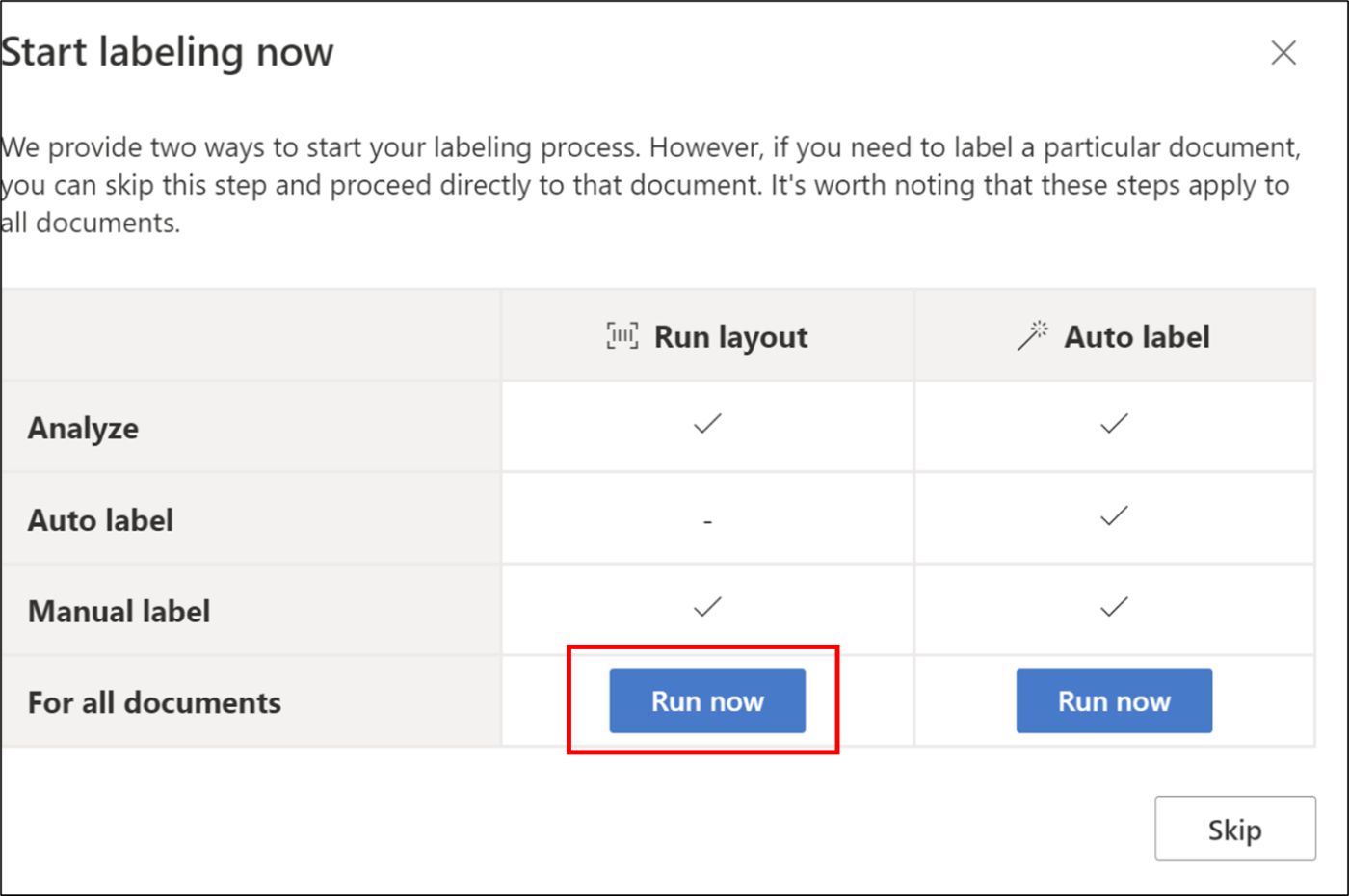Click the Analyze checkmark under Run layout
1349x896 pixels.
coord(707,424)
